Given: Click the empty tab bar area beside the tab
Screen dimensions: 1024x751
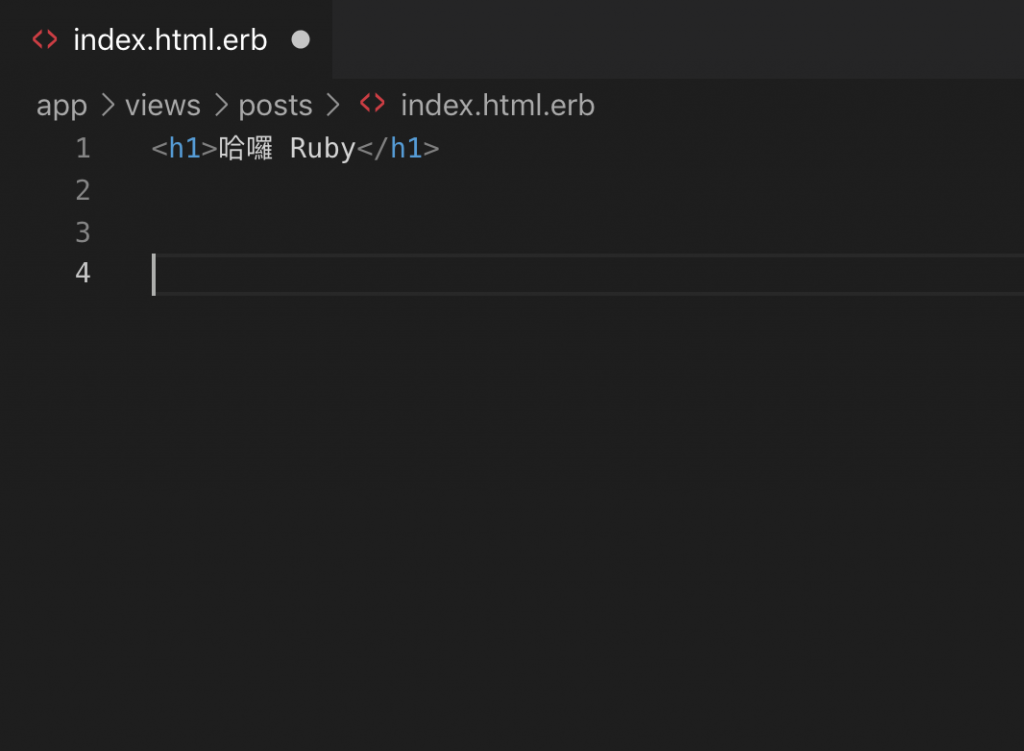Looking at the screenshot, I should pyautogui.click(x=678, y=40).
